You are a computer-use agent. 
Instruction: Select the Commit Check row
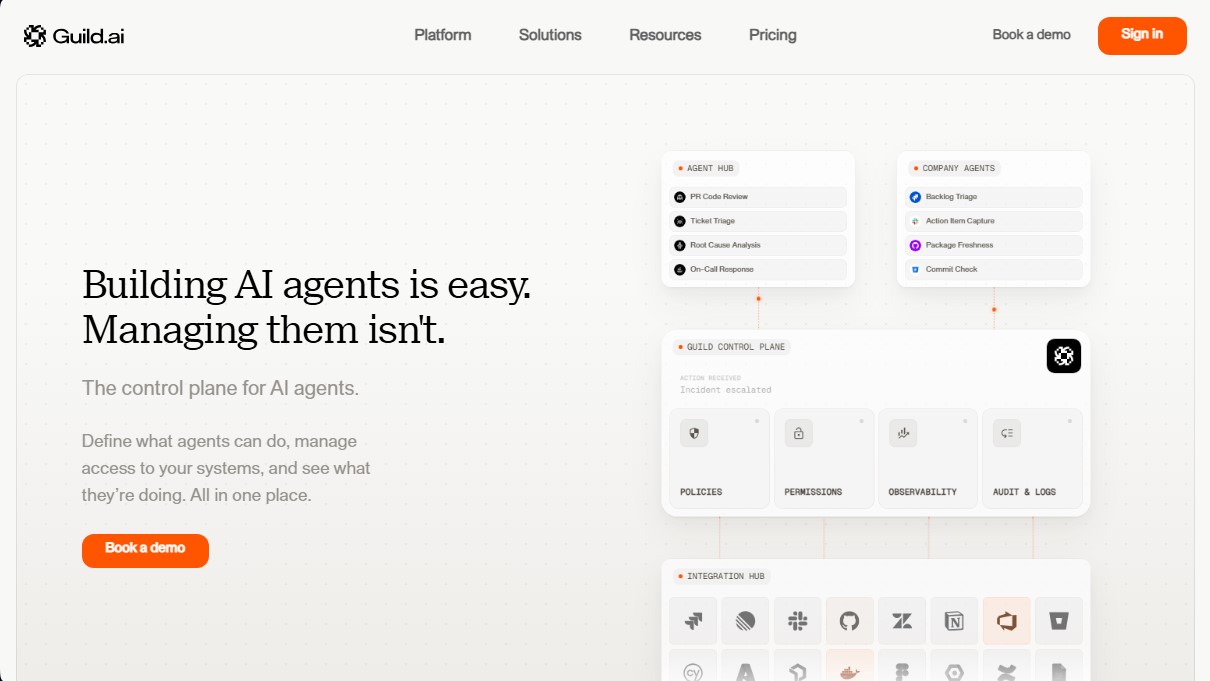coord(994,269)
